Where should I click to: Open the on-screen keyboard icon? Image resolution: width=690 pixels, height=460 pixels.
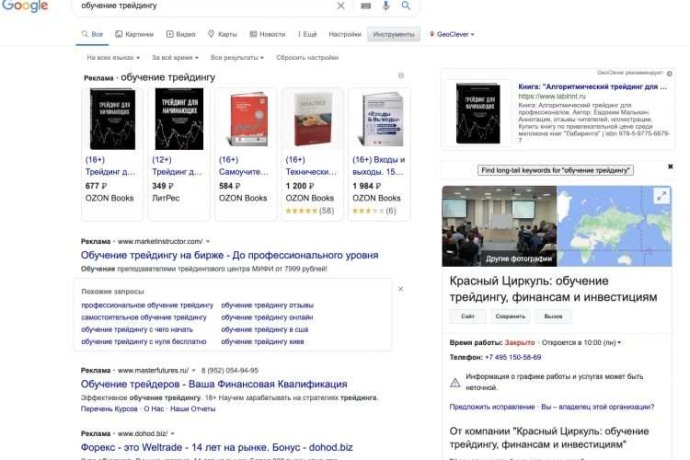(366, 6)
